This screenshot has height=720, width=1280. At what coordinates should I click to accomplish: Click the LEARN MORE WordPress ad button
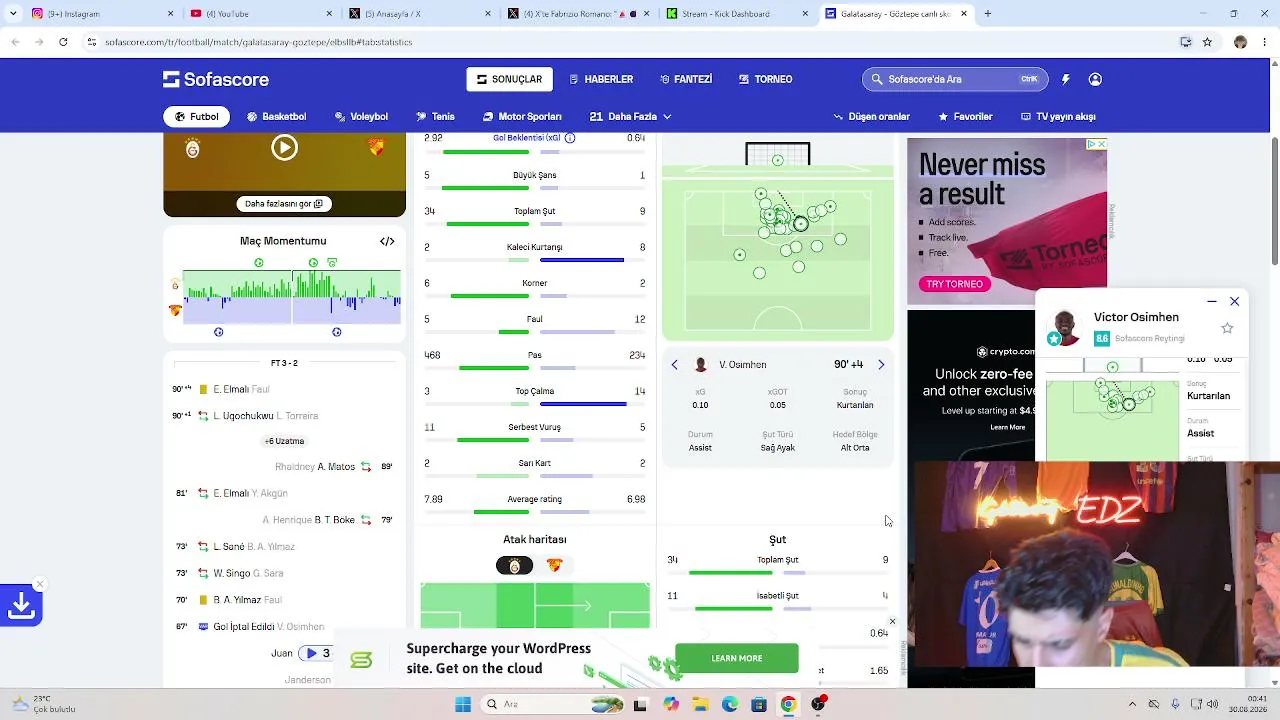tap(737, 658)
